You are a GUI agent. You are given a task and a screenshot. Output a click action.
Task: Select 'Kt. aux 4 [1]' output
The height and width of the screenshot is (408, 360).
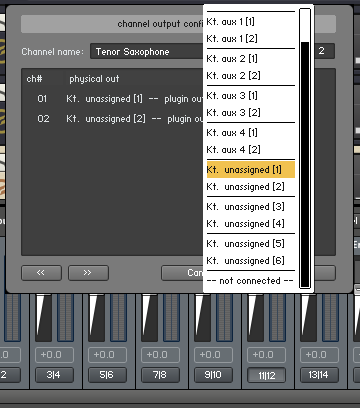[251, 133]
